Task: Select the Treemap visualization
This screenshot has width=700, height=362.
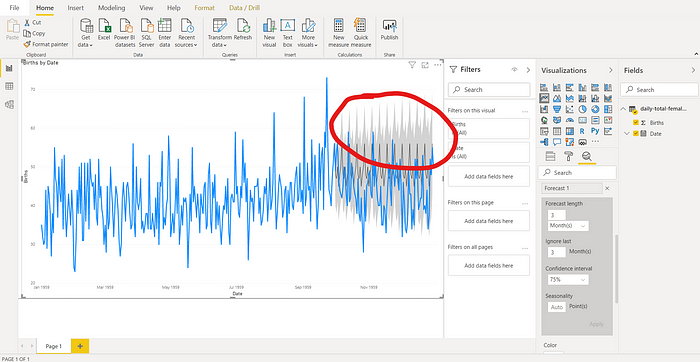Action: tap(608, 109)
